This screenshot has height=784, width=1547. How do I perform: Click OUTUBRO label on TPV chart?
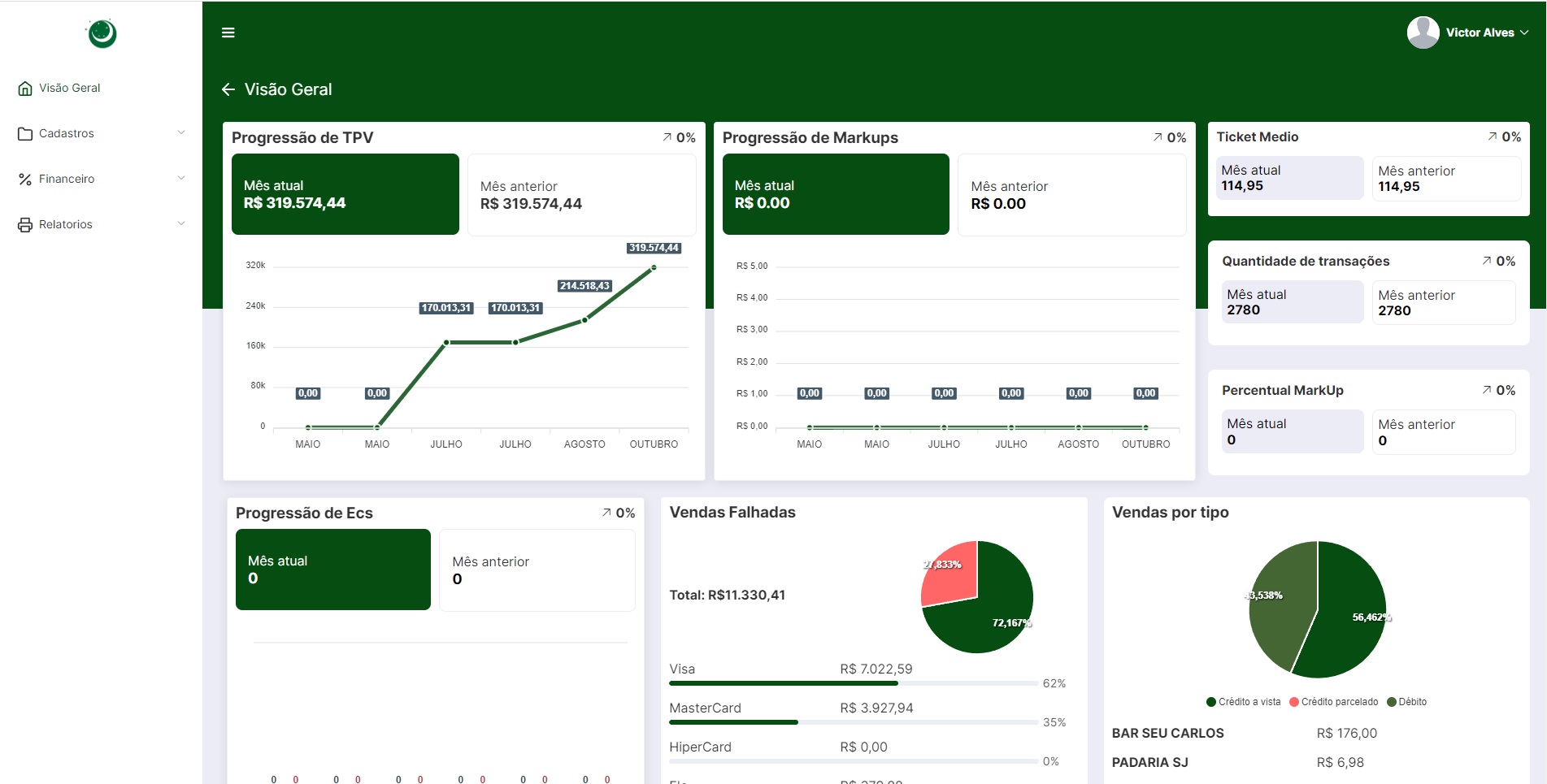(654, 444)
